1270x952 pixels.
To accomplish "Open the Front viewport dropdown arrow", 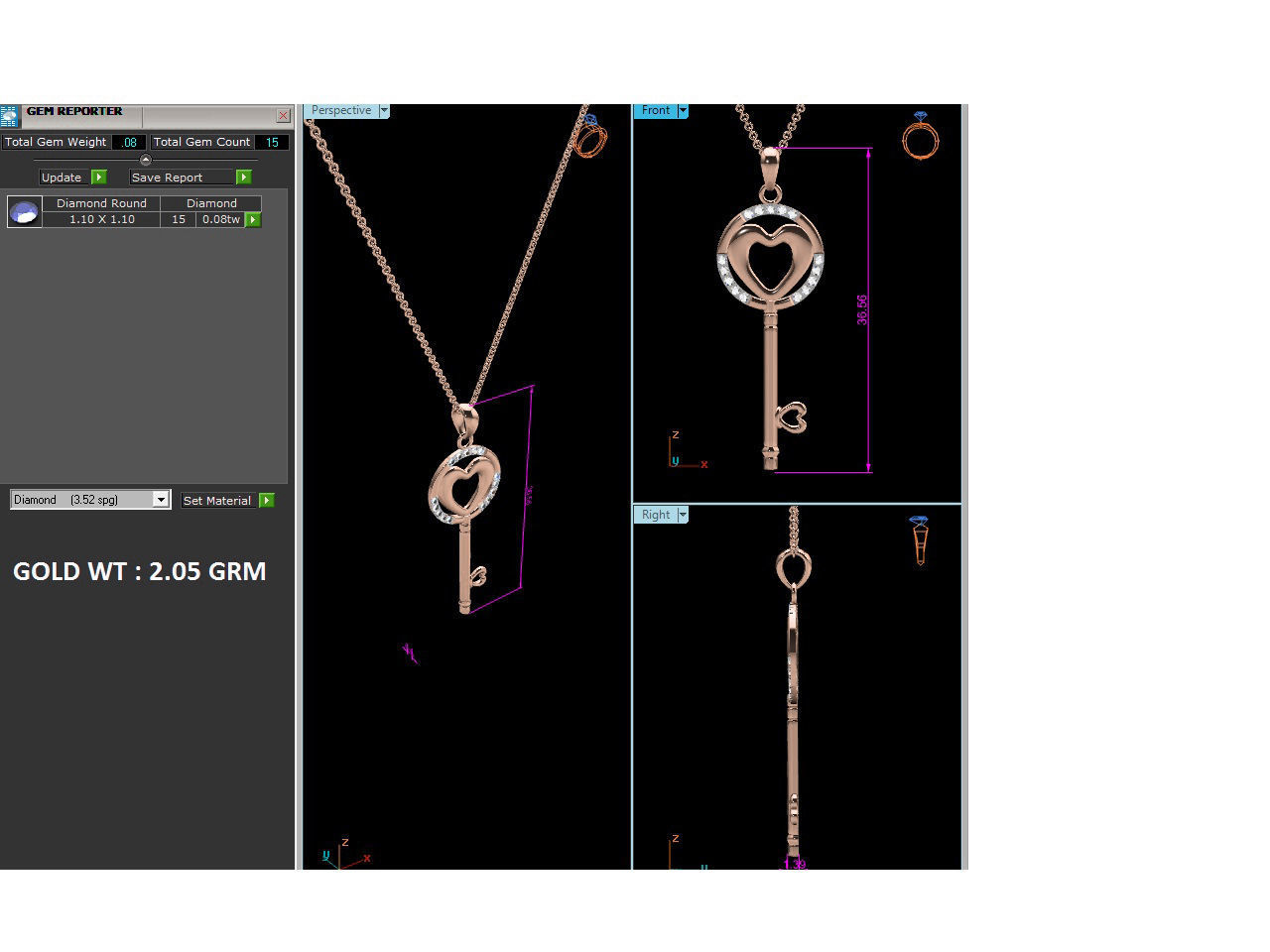I will tap(683, 111).
